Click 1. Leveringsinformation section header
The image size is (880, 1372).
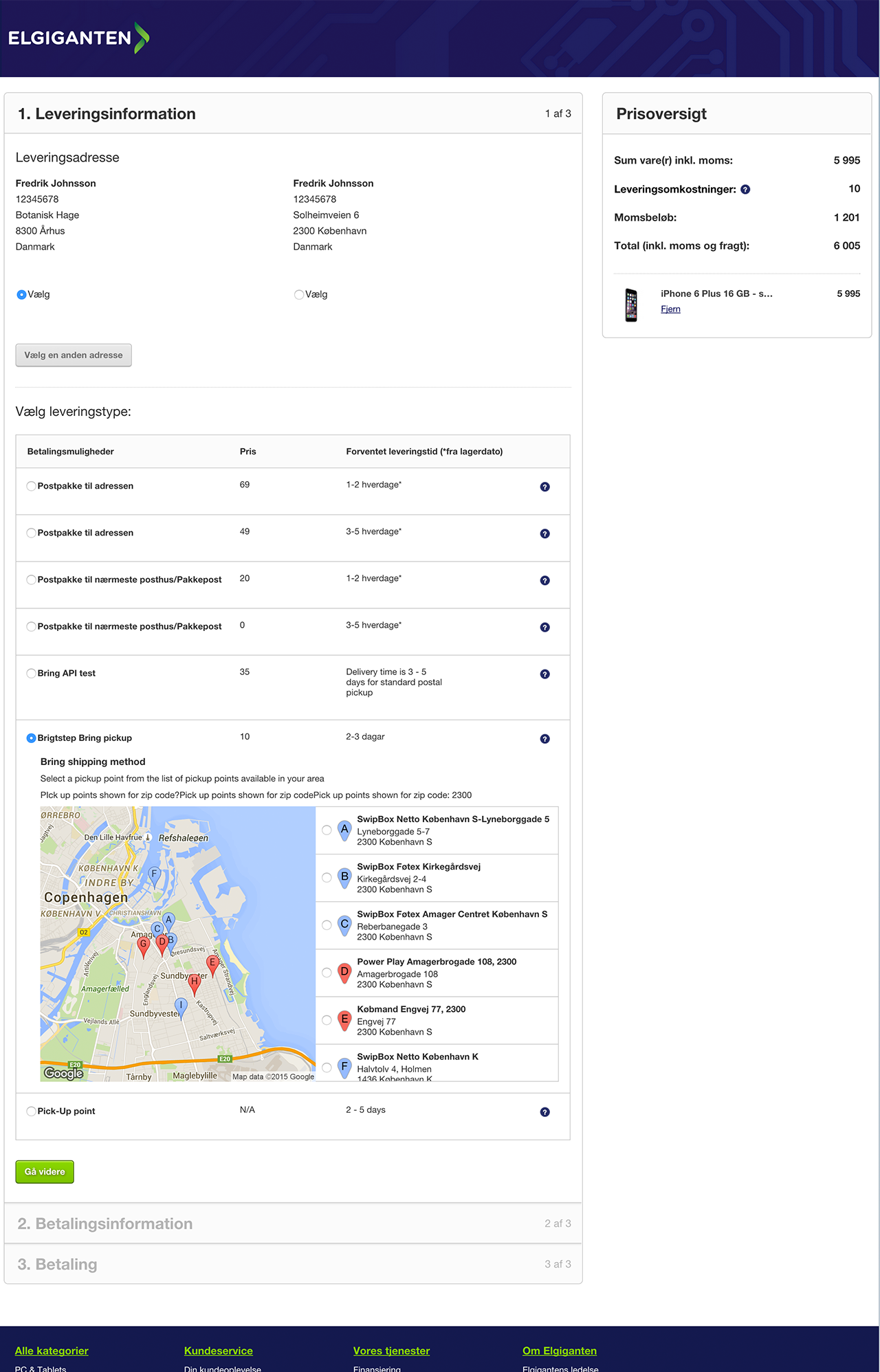[x=294, y=113]
